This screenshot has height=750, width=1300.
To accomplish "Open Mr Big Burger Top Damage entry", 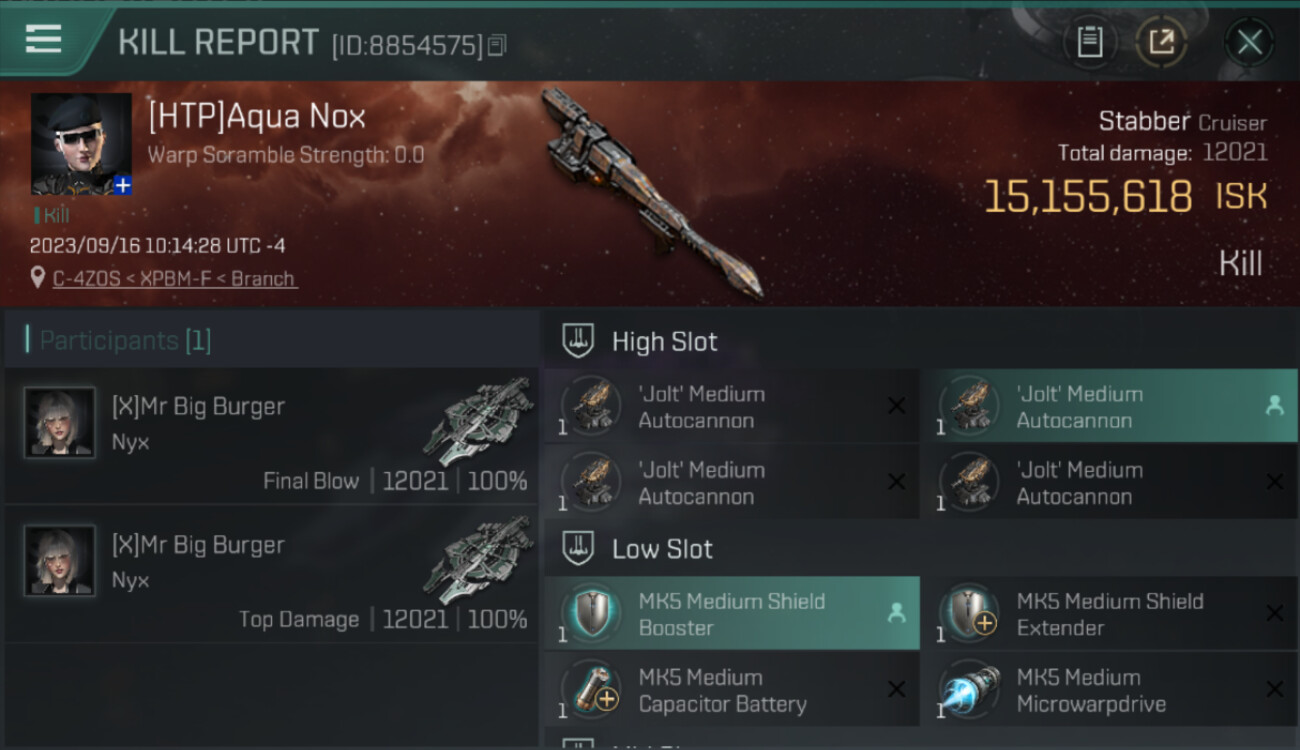I will (x=270, y=574).
